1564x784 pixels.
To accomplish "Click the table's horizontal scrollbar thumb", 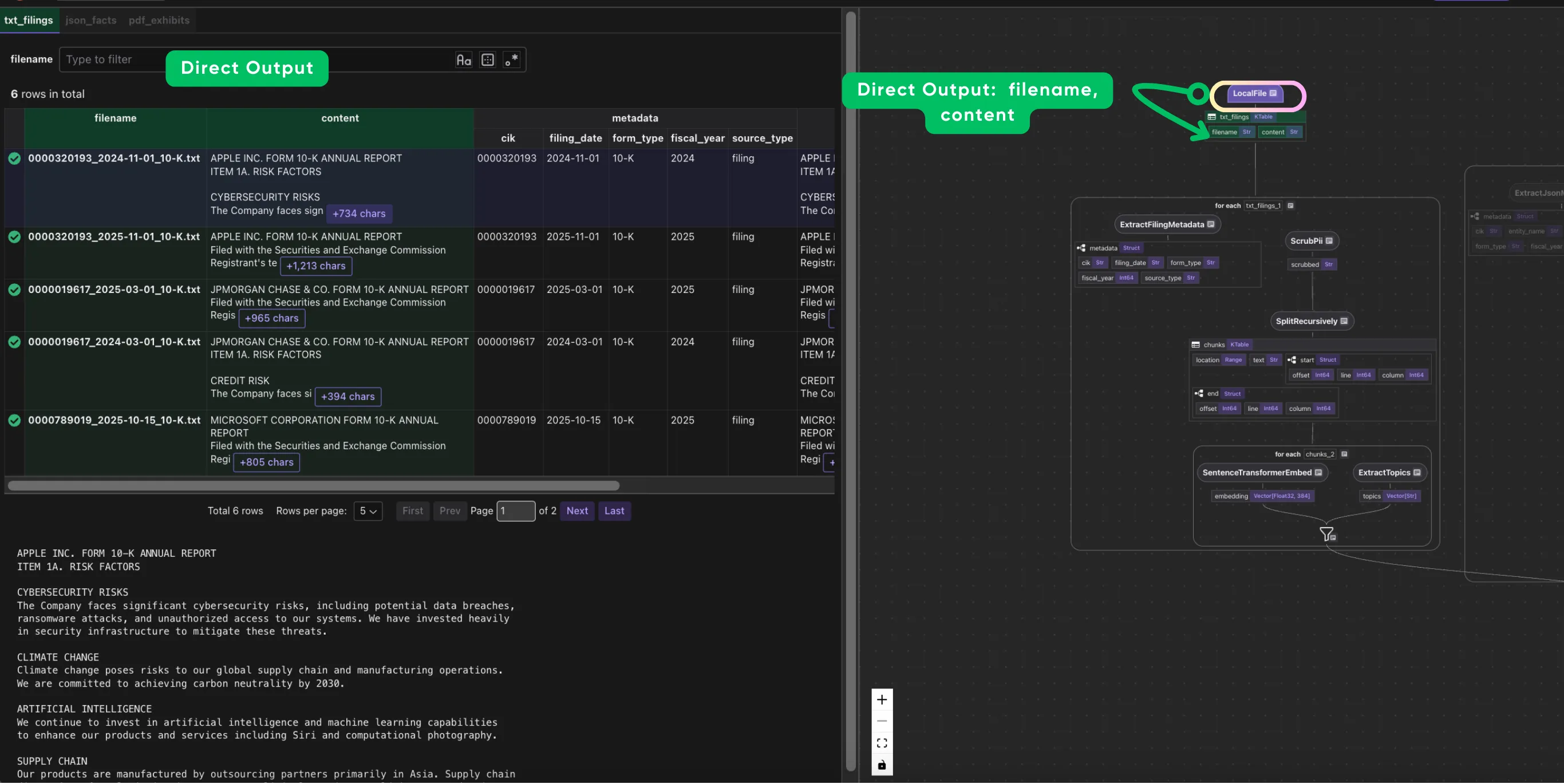I will coord(313,486).
